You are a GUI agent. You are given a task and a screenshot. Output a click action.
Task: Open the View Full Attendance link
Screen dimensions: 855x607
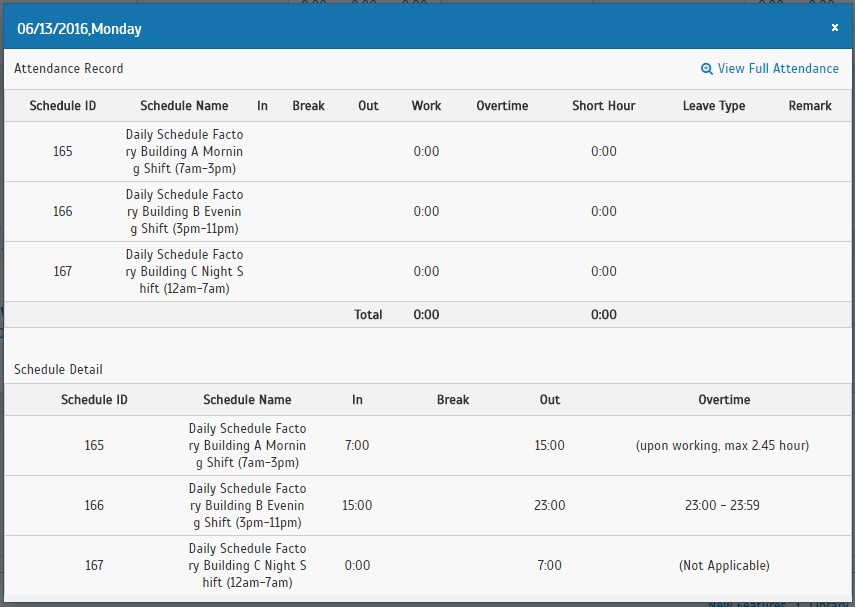coord(777,68)
